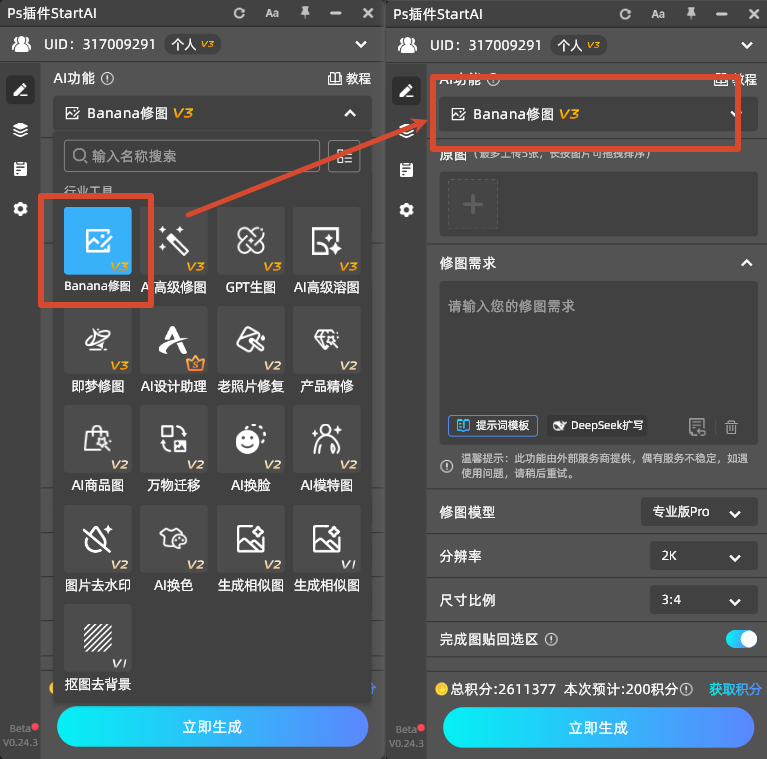Click refresh icon in left panel title bar
Viewport: 767px width, 759px height.
coord(239,13)
